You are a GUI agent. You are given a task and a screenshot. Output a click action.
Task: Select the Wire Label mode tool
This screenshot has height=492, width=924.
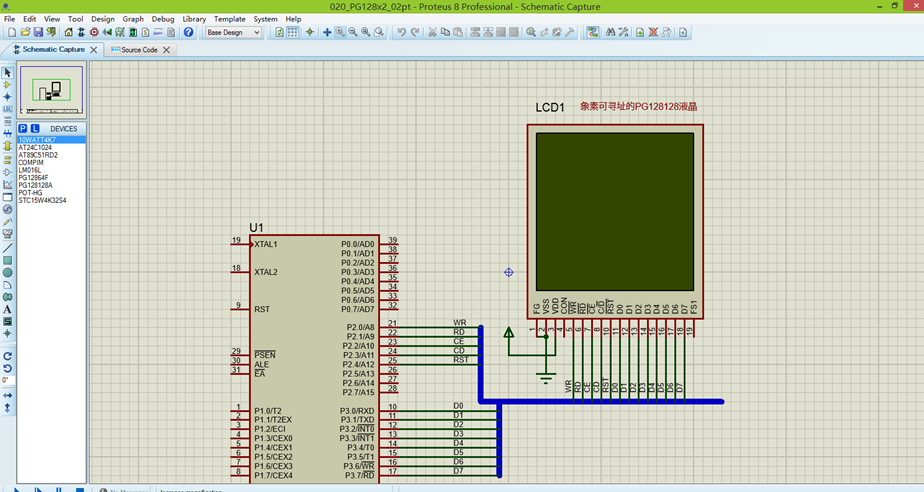(x=7, y=109)
